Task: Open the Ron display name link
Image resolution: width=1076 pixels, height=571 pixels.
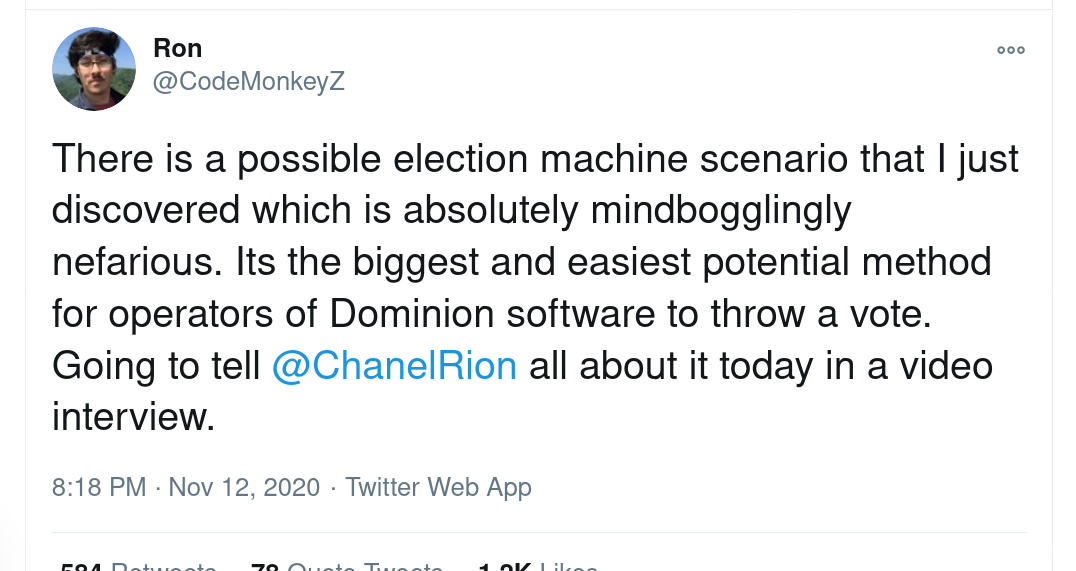Action: tap(178, 48)
